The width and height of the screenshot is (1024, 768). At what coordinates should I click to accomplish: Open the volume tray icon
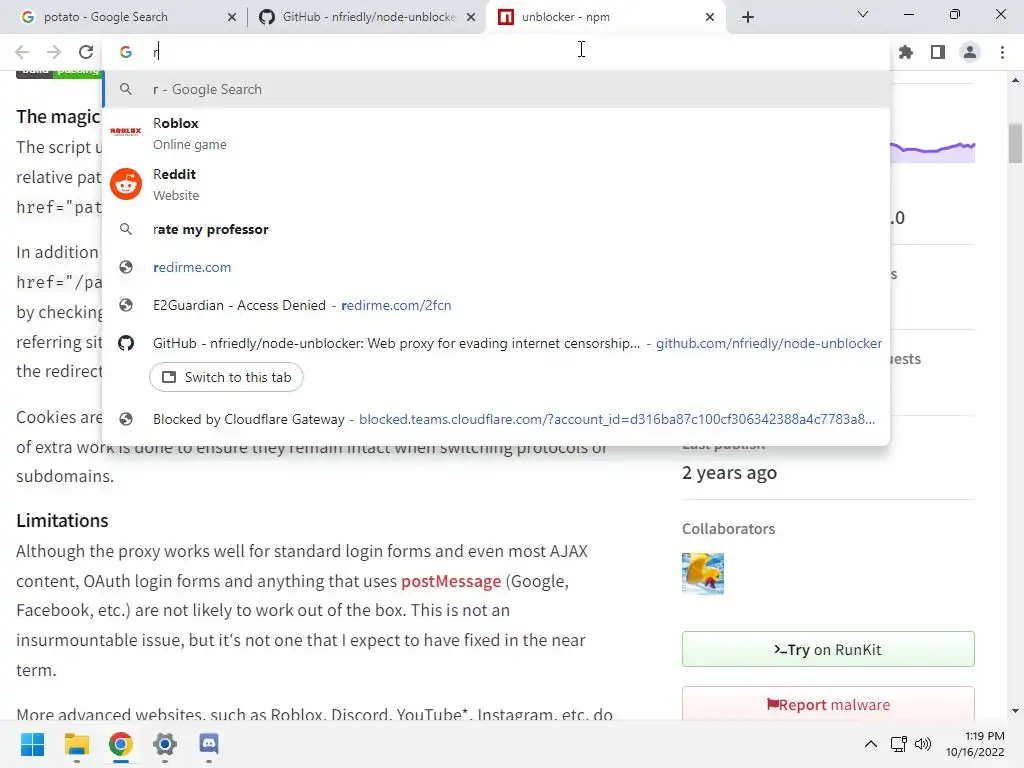[x=922, y=744]
